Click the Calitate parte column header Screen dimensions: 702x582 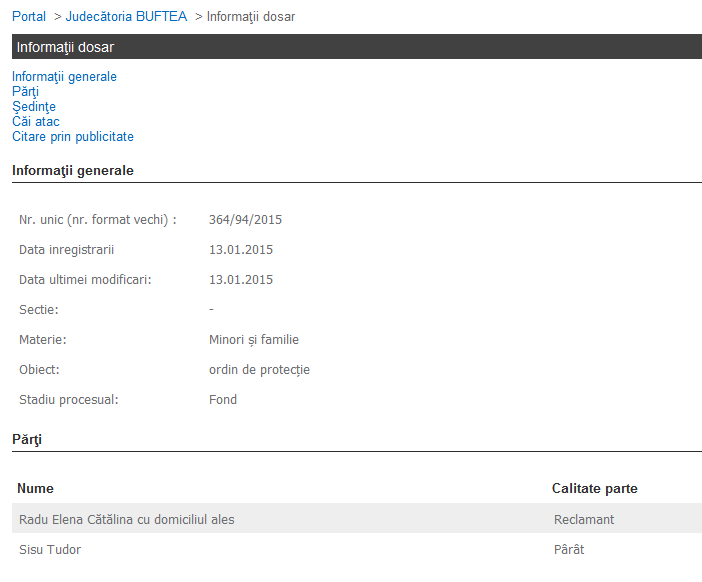coord(594,489)
